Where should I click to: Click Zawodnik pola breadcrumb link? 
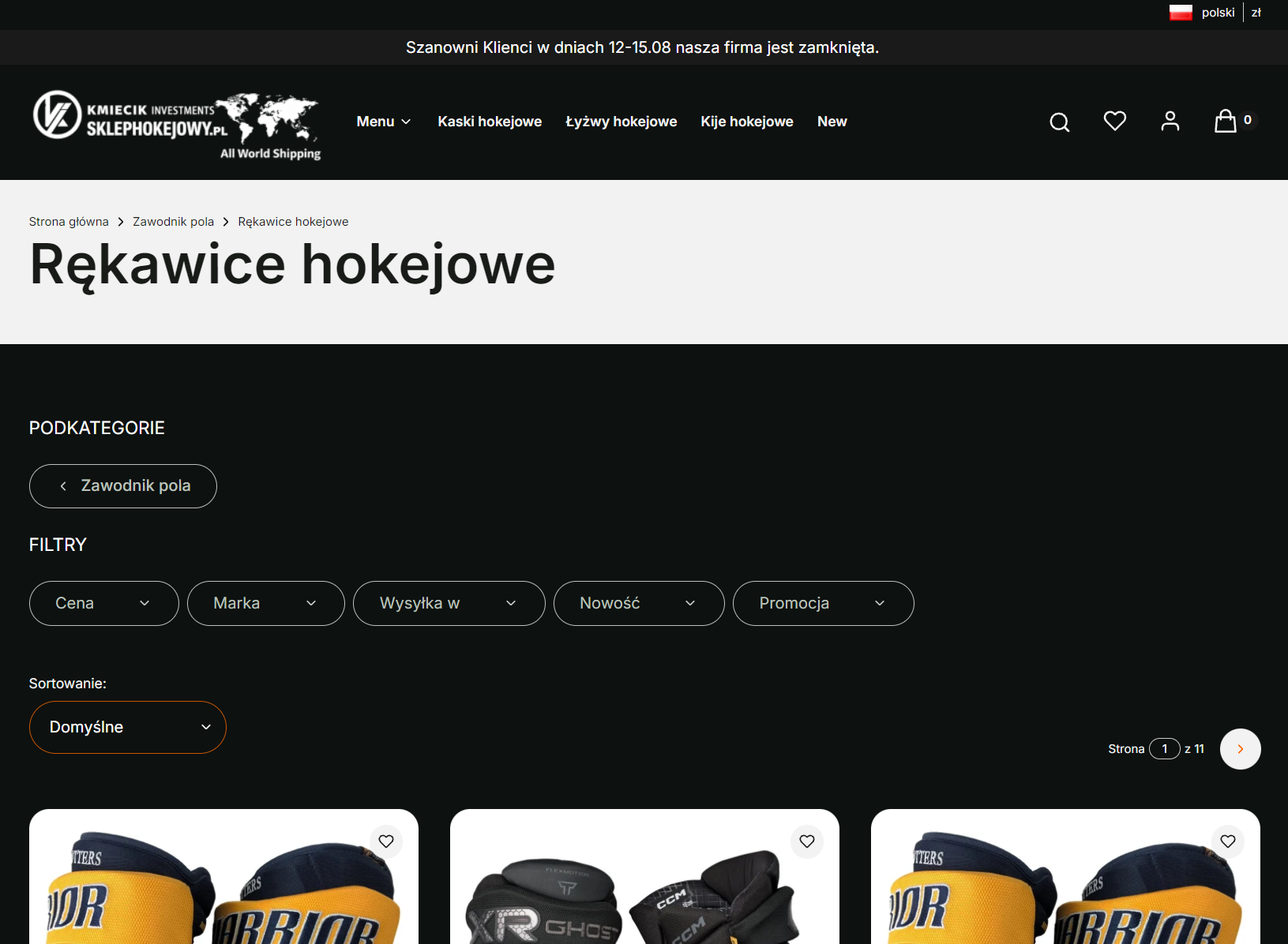coord(173,222)
